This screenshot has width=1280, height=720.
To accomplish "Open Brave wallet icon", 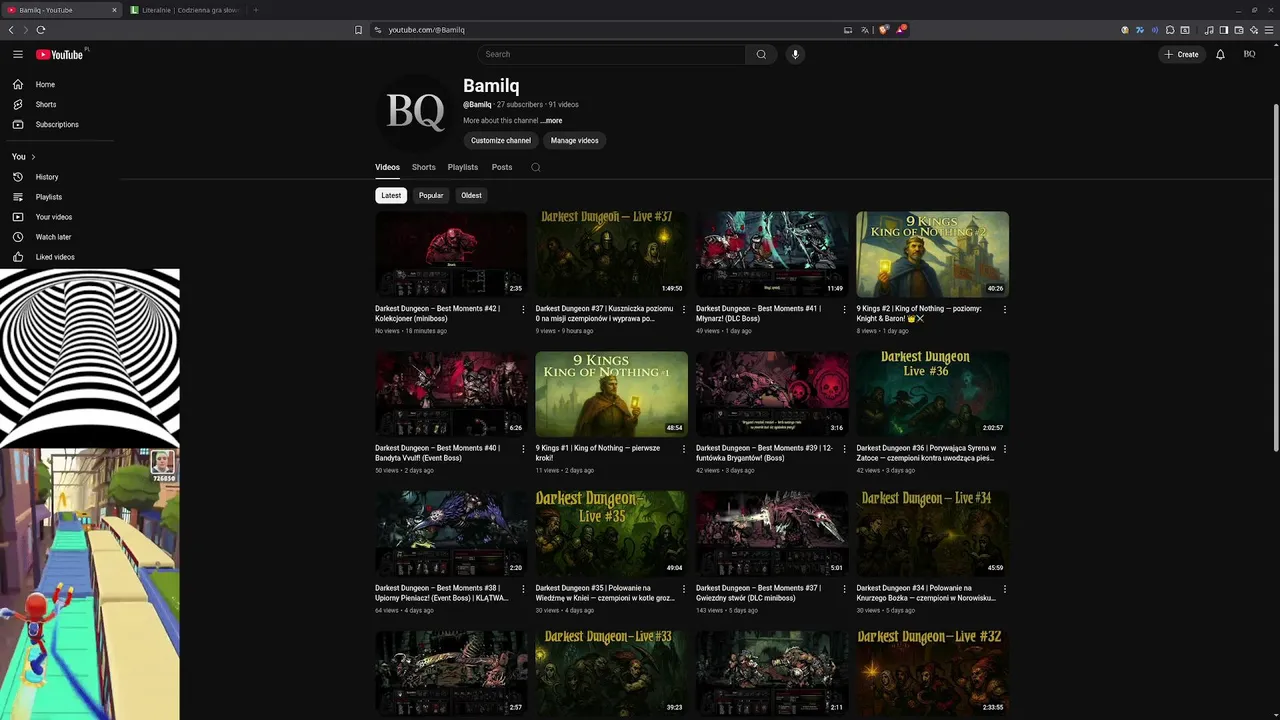I will pyautogui.click(x=1239, y=30).
